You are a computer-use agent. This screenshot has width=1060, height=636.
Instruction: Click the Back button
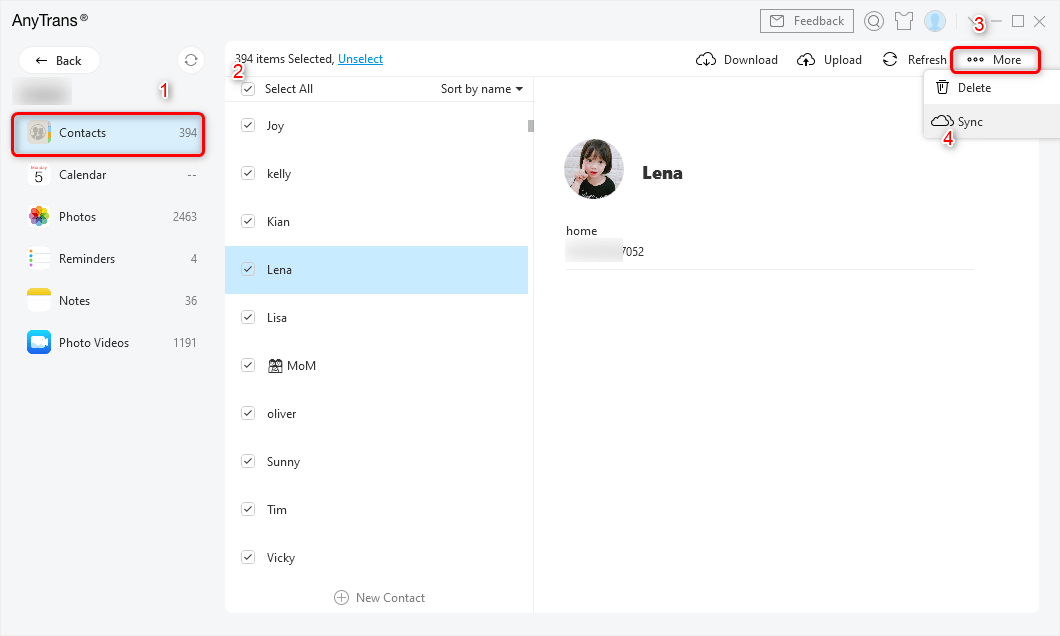click(x=59, y=60)
